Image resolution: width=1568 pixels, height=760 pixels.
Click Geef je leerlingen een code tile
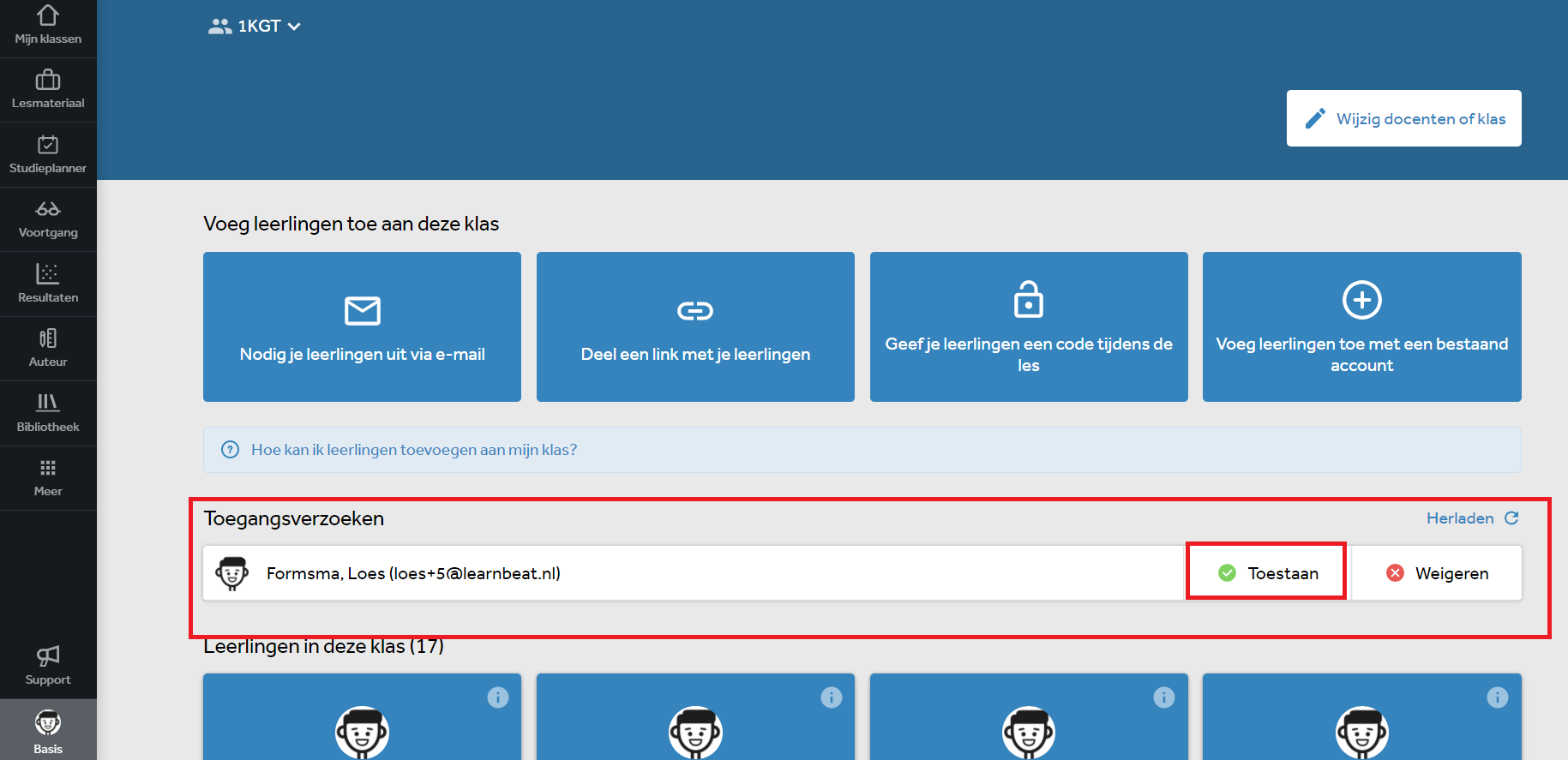tap(1029, 326)
